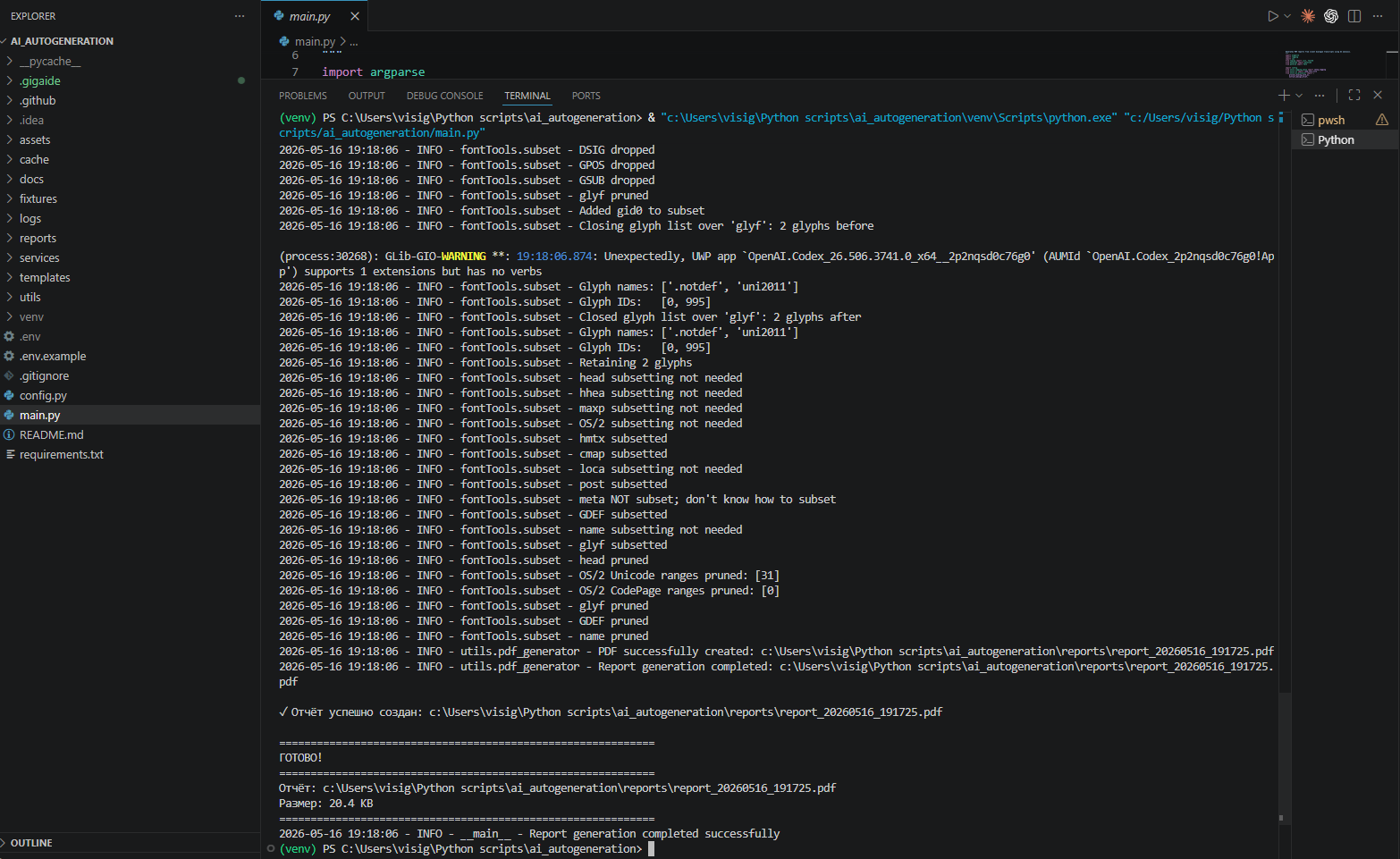Screen dimensions: 1400x859
Task: Click the Python icon beside config.py
Action: point(9,395)
